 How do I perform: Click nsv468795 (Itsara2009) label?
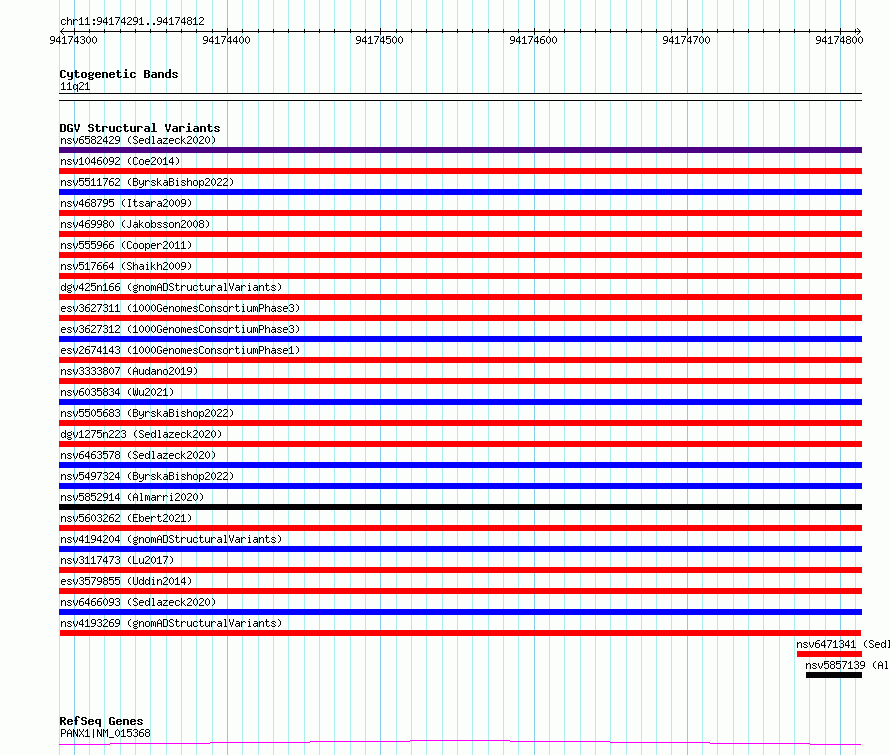pos(126,203)
